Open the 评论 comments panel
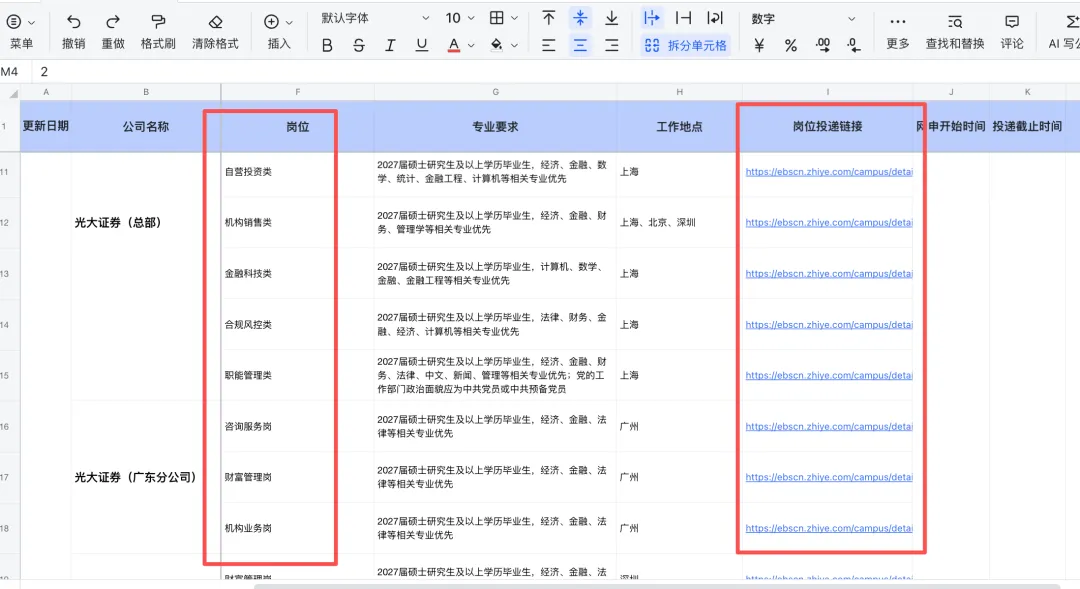The image size is (1080, 589). [x=1012, y=32]
